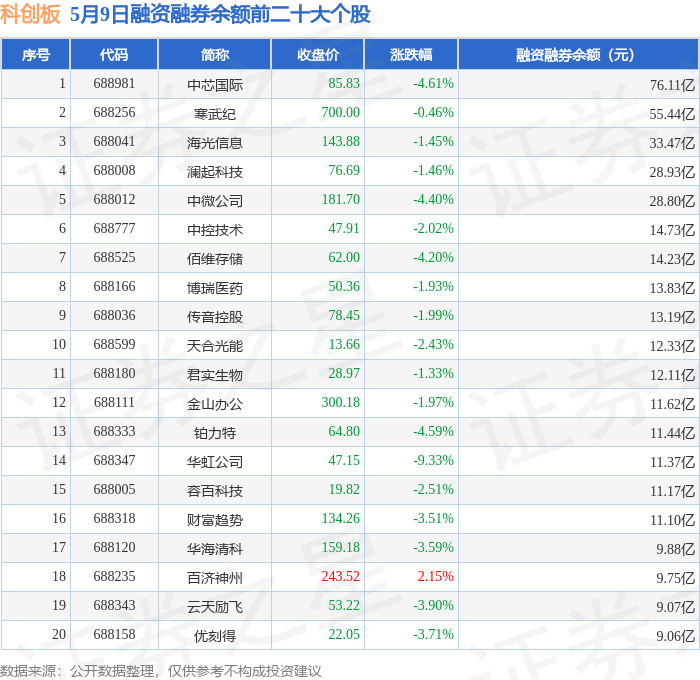
Task: Click the 5月9日融资融券余额前二十大个股 heading
Action: (220, 14)
